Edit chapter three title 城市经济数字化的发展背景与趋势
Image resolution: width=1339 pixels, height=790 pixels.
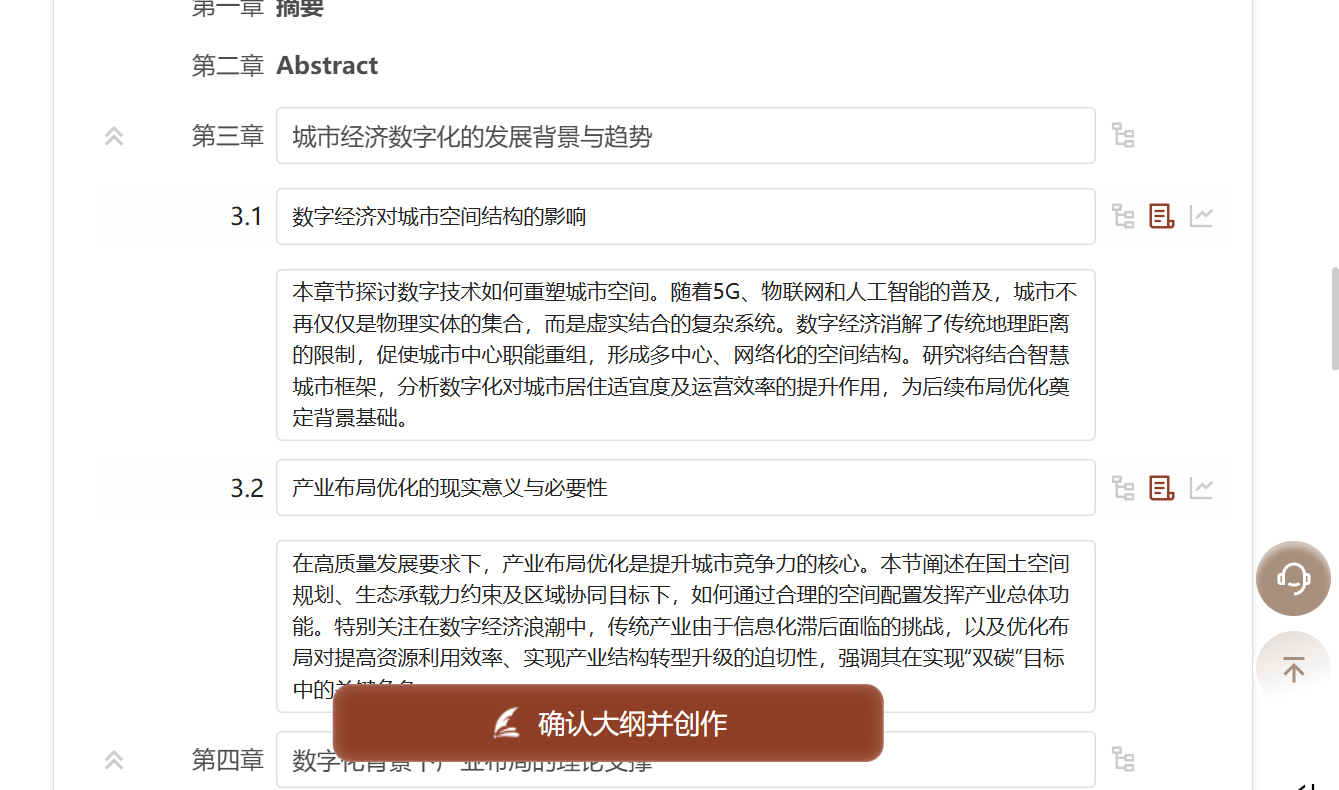686,136
